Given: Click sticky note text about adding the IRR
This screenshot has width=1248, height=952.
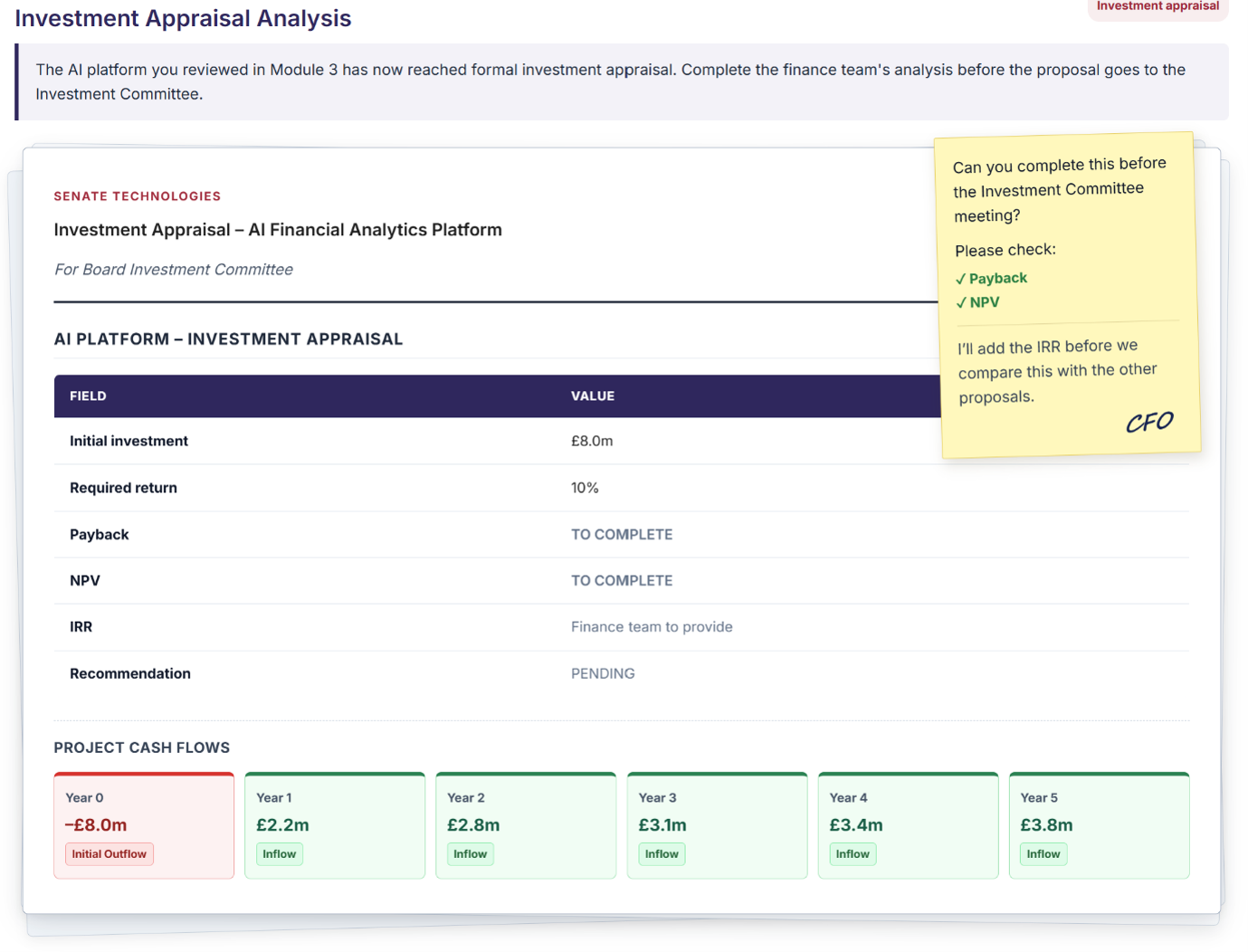Looking at the screenshot, I should tap(1057, 372).
